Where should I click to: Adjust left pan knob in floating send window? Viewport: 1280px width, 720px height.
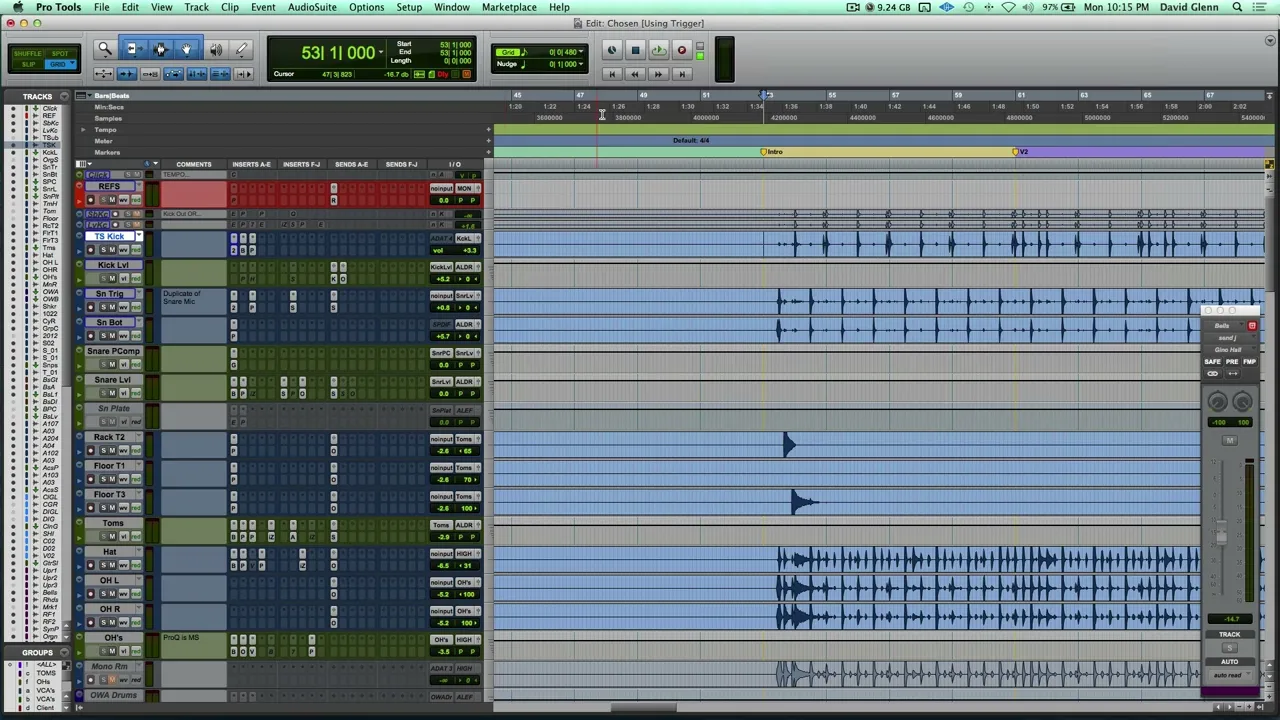[x=1217, y=402]
